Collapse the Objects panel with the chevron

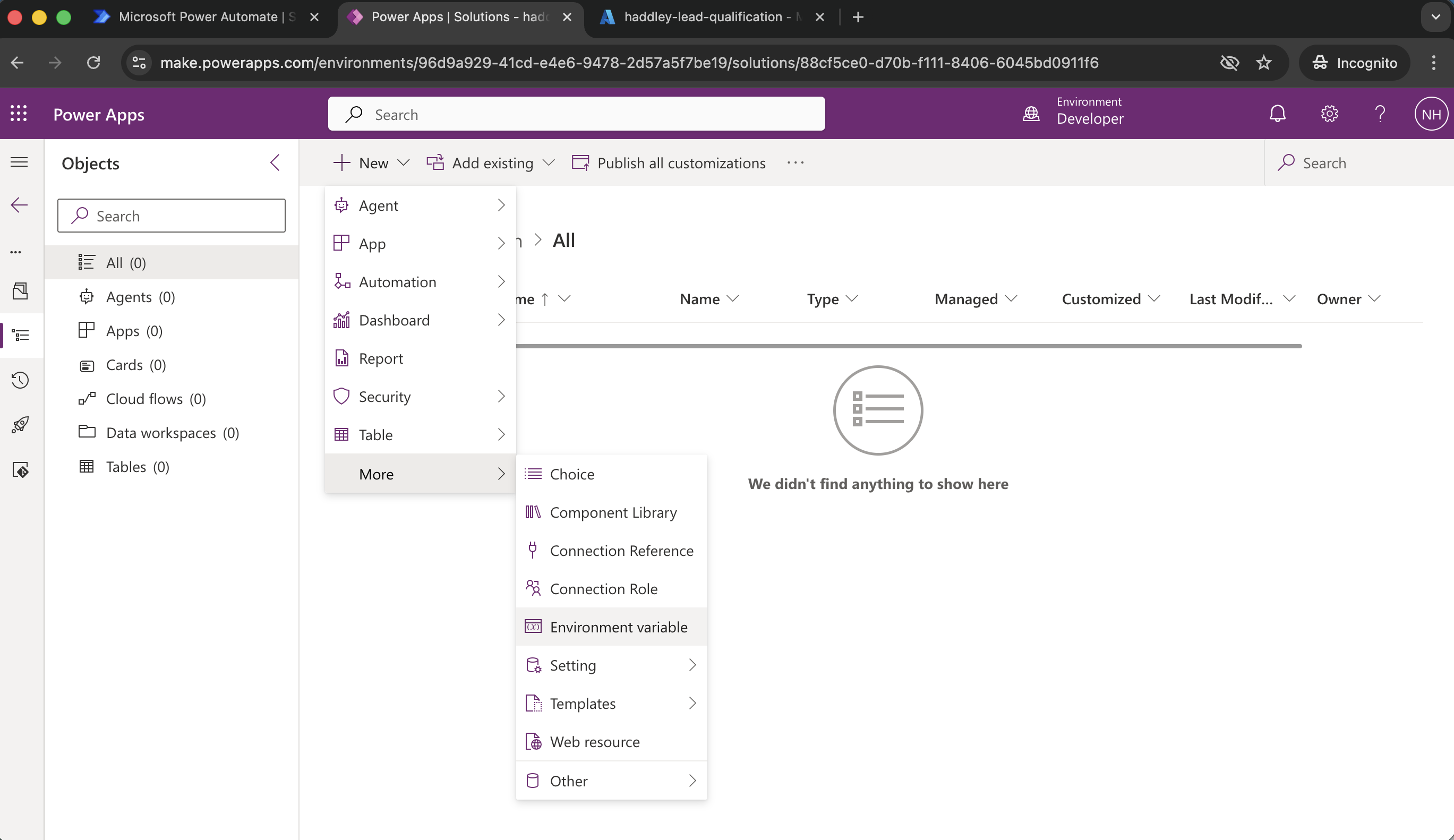tap(275, 162)
